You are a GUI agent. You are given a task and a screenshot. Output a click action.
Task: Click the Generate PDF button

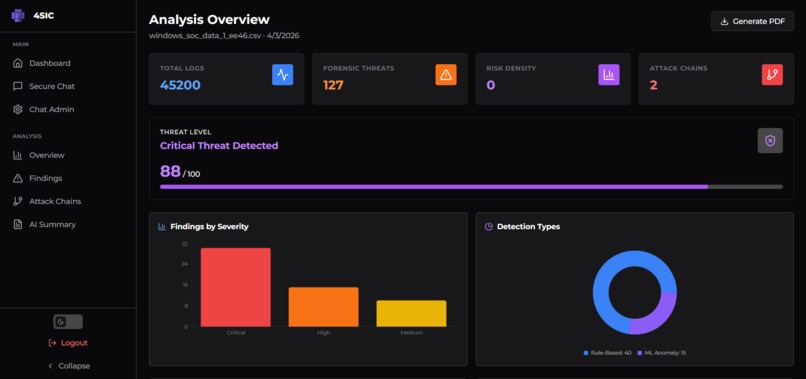(753, 22)
